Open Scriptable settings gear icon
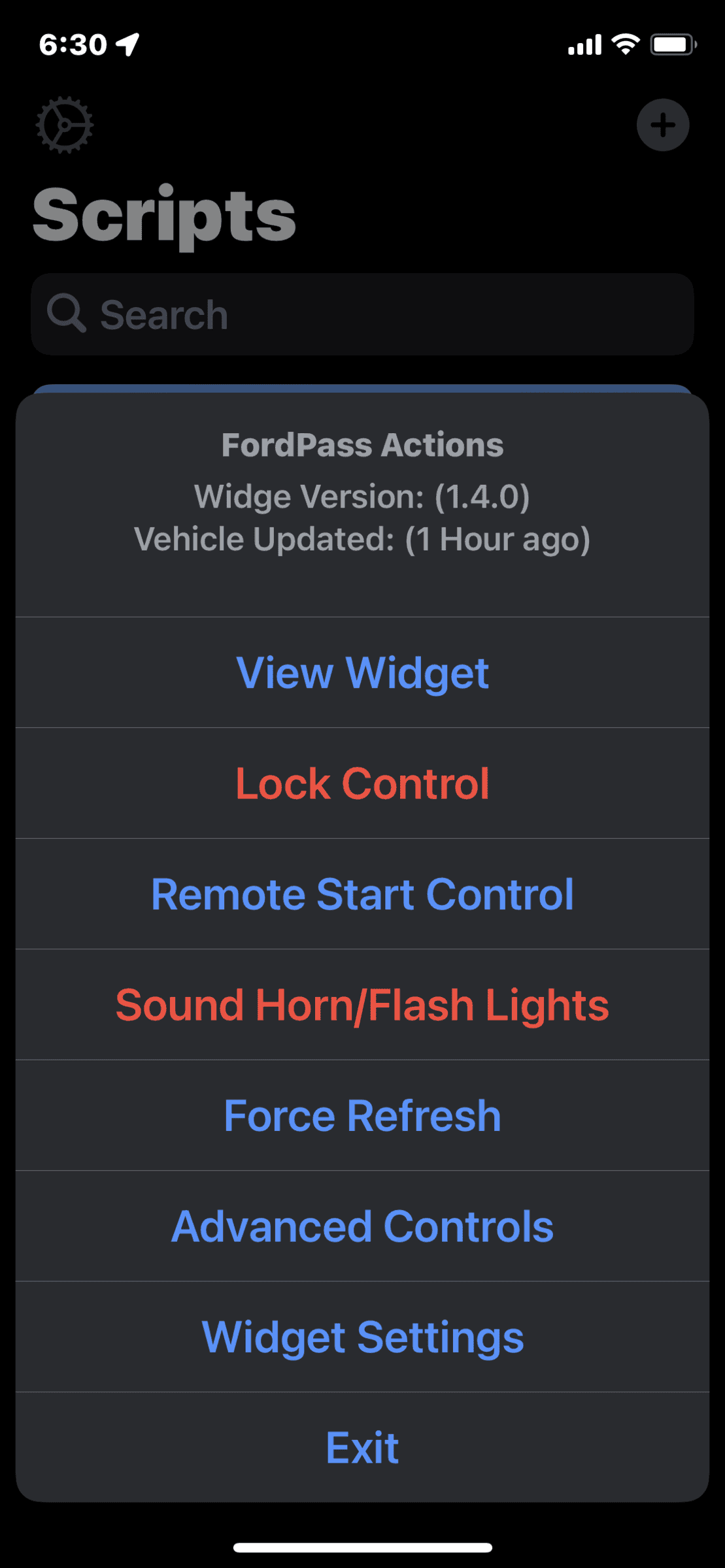Screen dimensions: 725x1568 click(x=64, y=125)
